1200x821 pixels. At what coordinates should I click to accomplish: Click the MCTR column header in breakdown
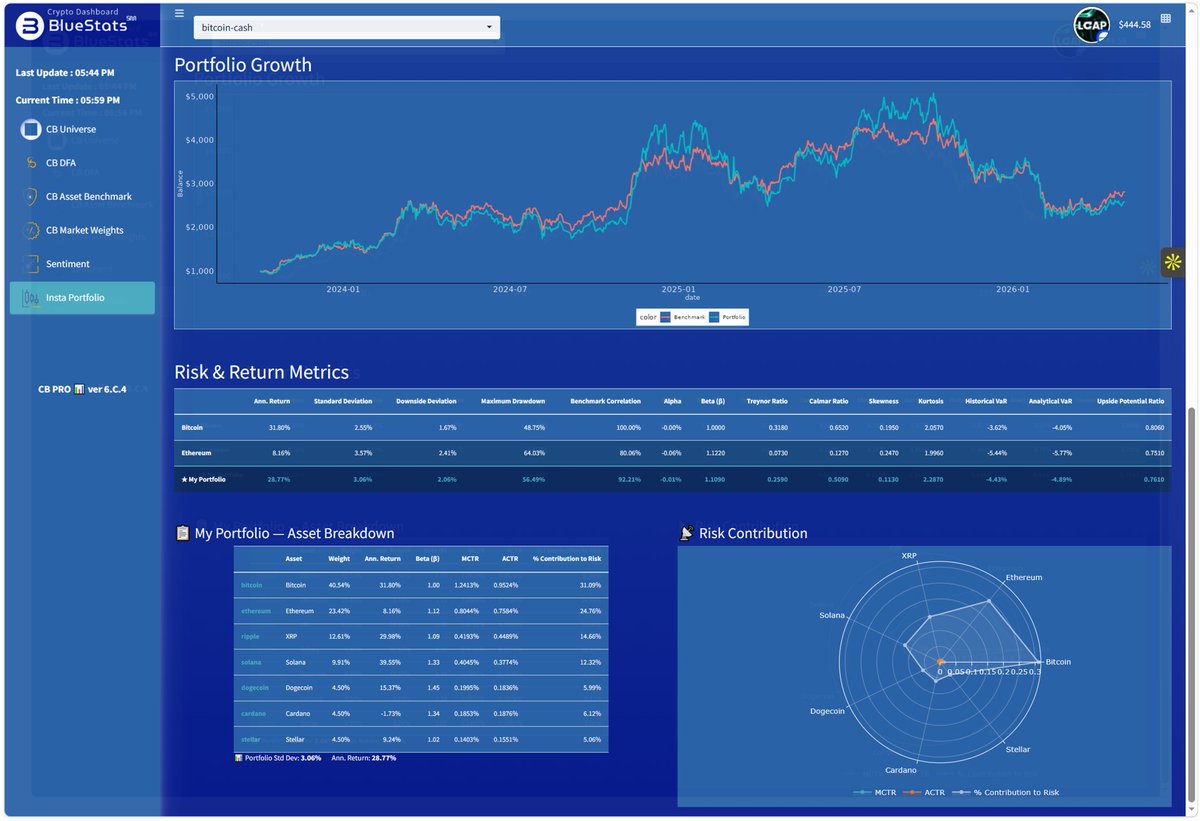(470, 559)
